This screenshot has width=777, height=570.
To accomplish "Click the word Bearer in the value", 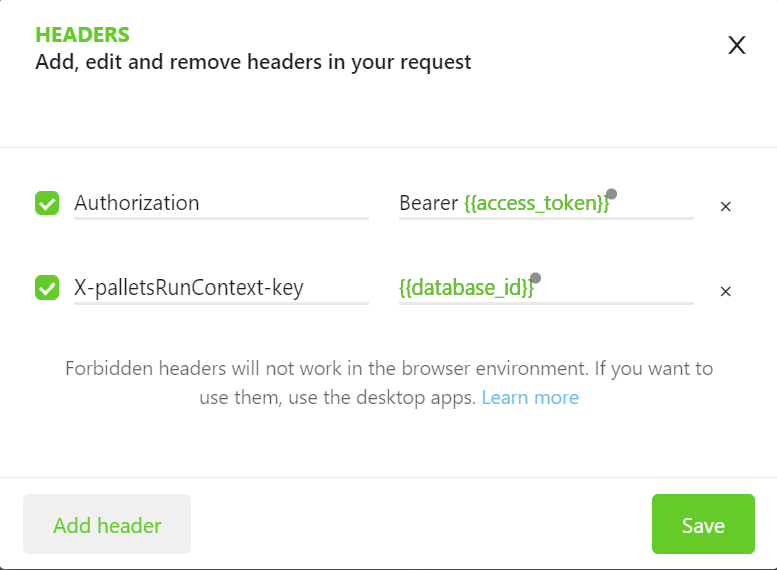I will click(x=428, y=203).
